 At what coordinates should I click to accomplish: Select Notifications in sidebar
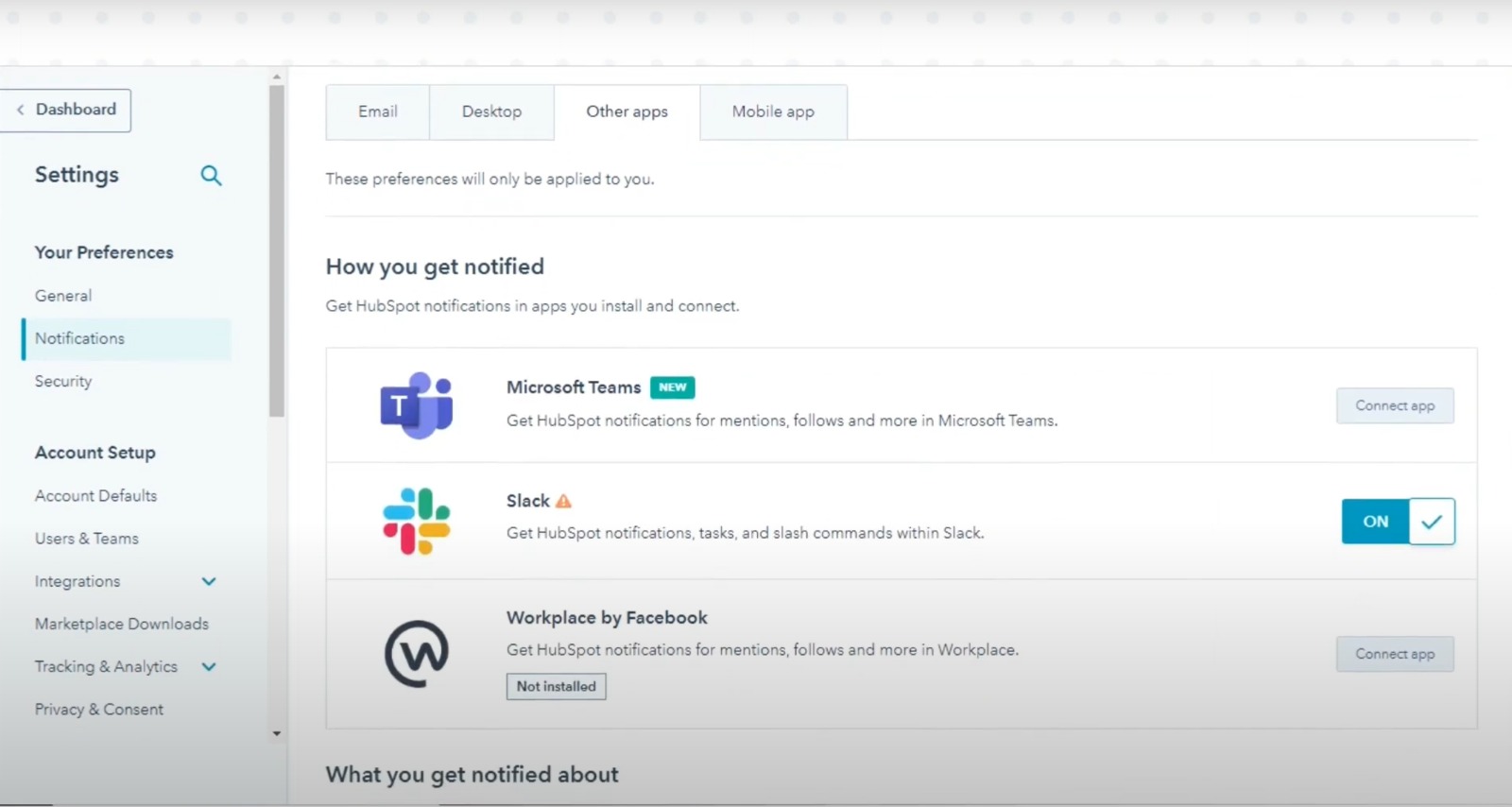126,338
